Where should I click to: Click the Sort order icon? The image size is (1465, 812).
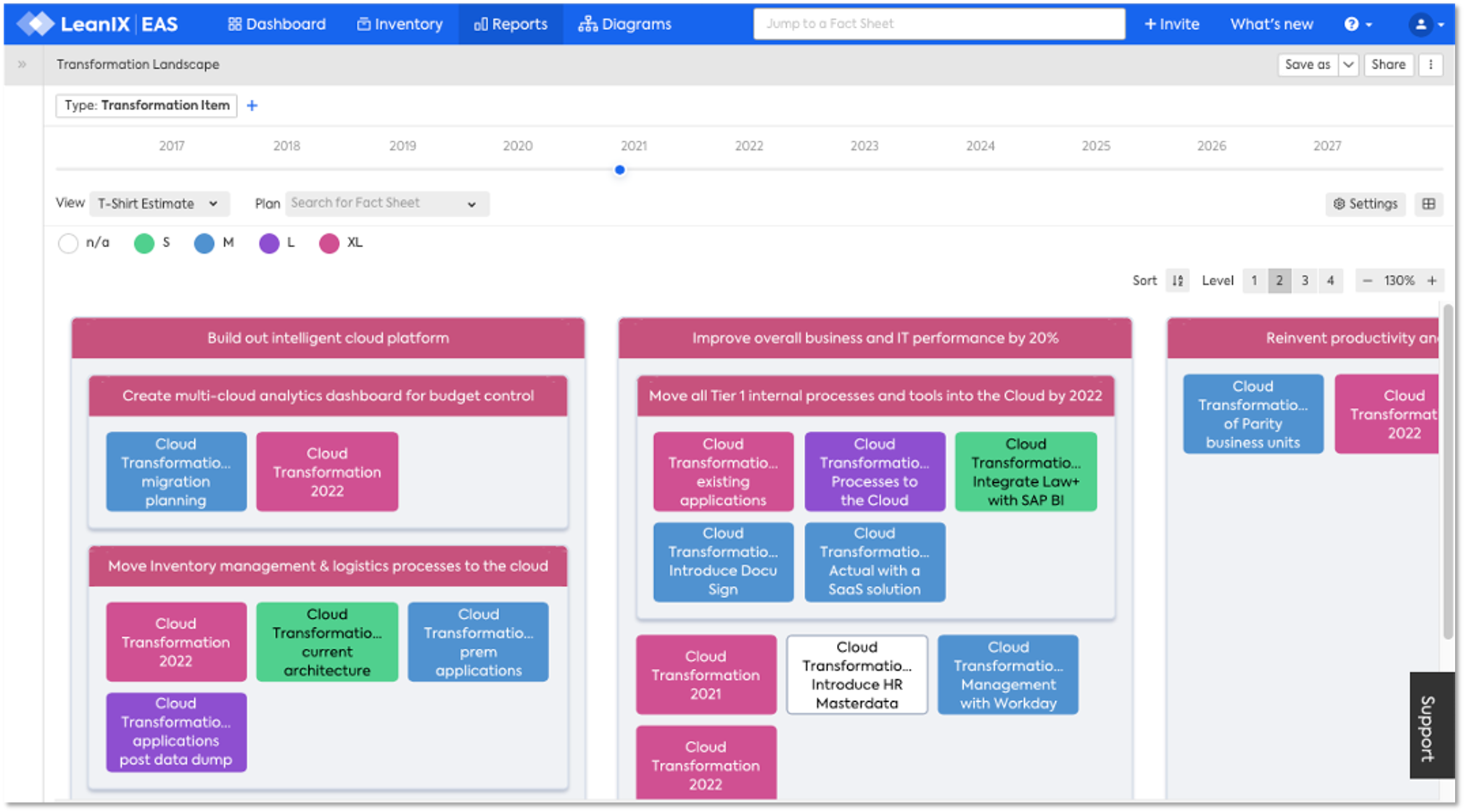click(1178, 281)
